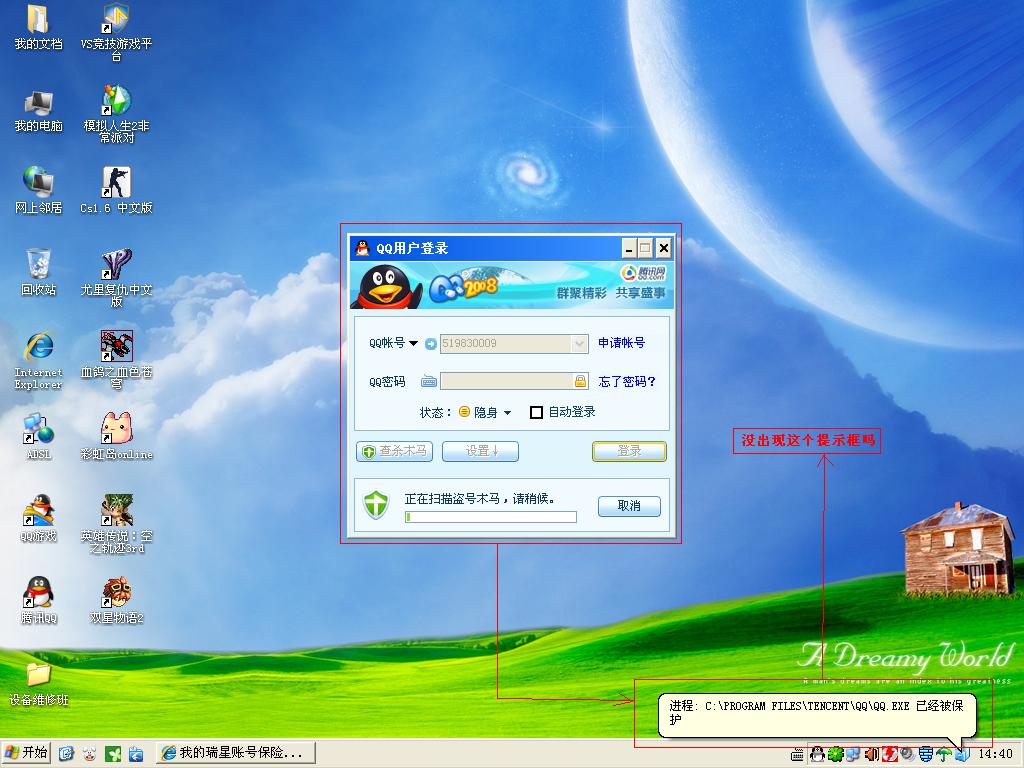Select 网上邻居 desktop icon
This screenshot has width=1024, height=768.
pyautogui.click(x=39, y=191)
